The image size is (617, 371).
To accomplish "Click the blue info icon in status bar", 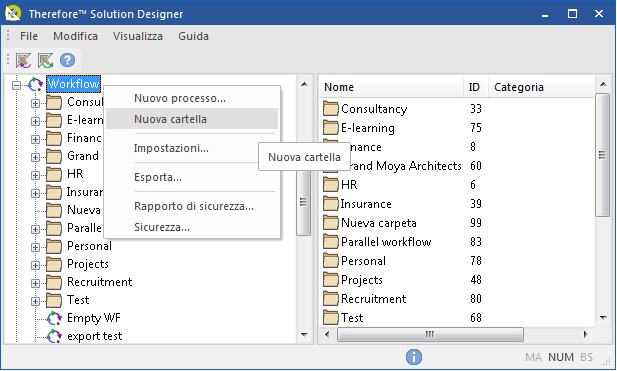I will [x=414, y=357].
